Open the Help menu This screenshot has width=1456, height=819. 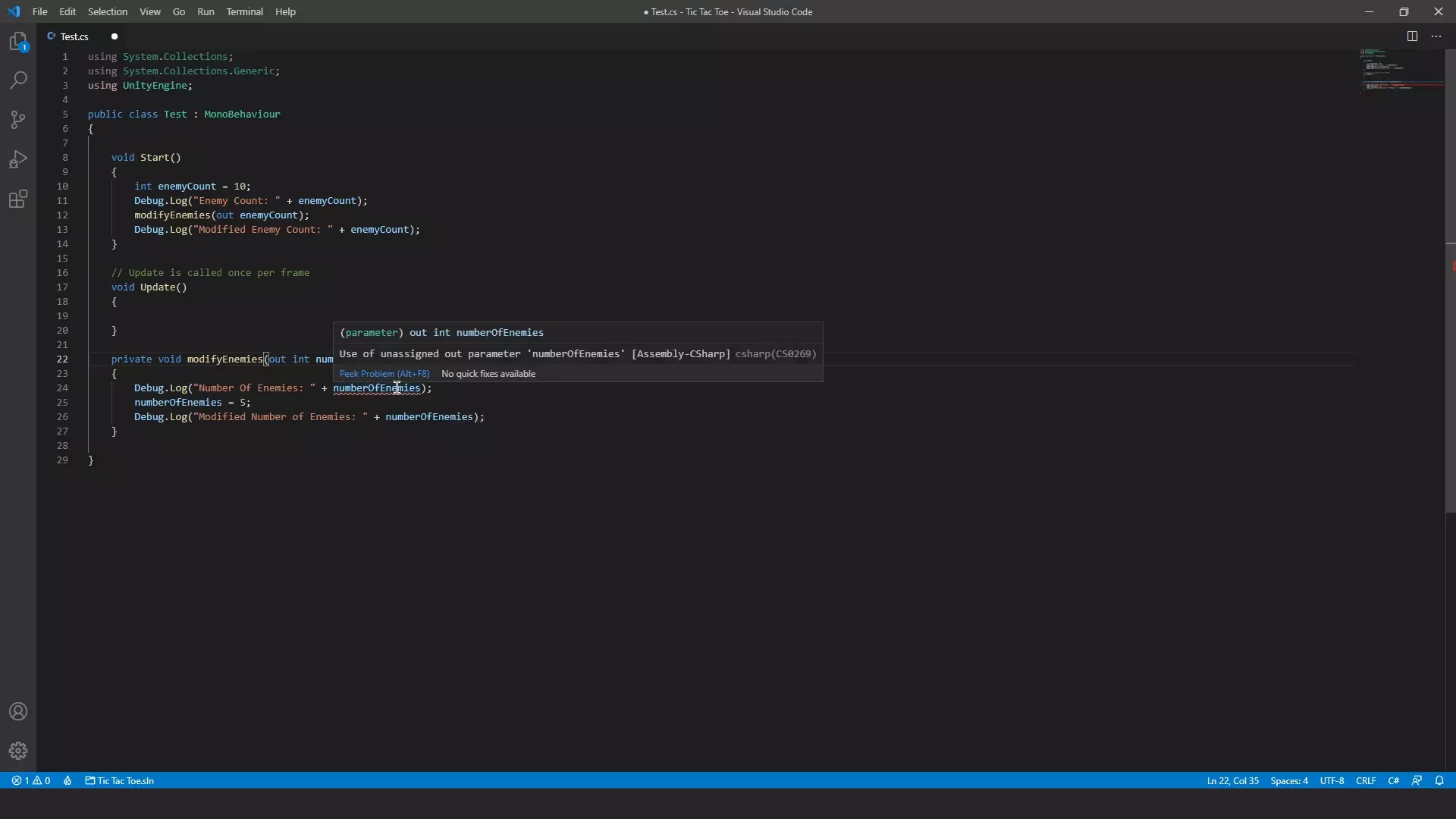[x=286, y=11]
